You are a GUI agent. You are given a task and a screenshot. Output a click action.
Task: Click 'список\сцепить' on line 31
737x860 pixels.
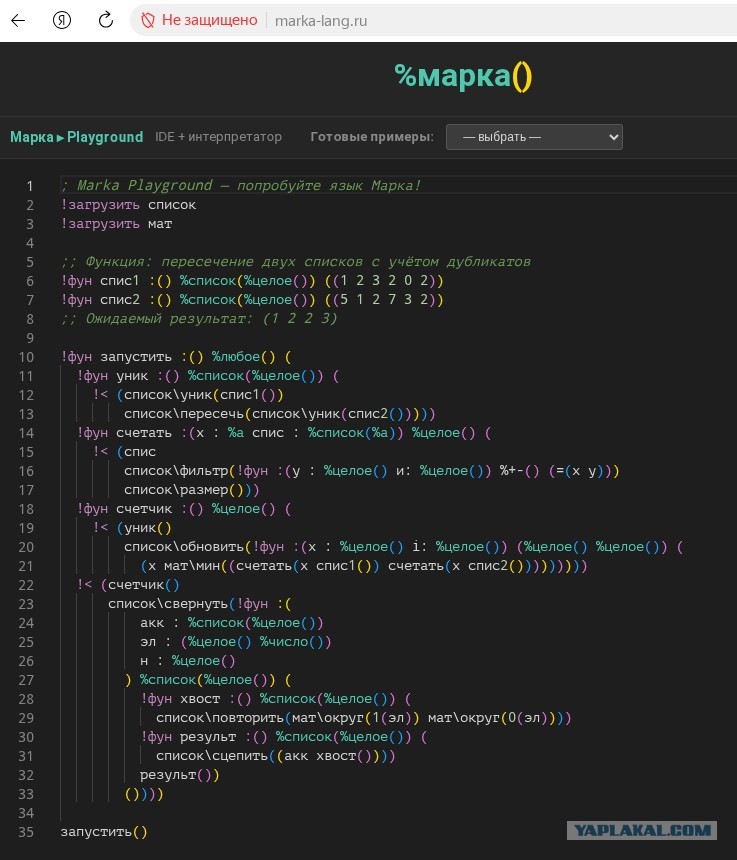212,756
